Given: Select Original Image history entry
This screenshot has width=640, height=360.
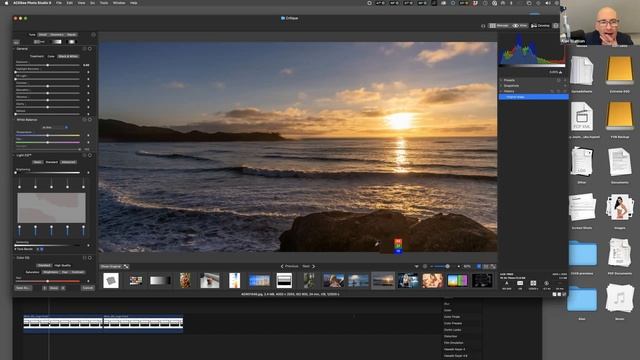Looking at the screenshot, I should (533, 97).
